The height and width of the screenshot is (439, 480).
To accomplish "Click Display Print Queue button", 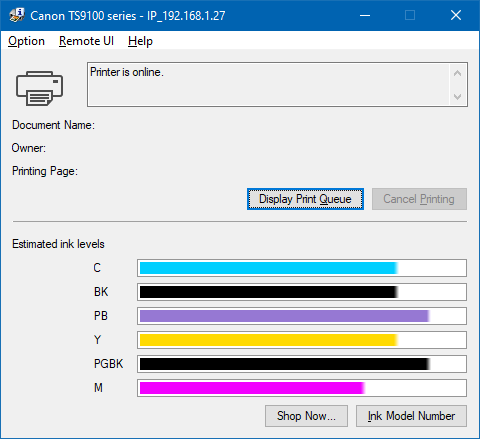I will pyautogui.click(x=305, y=199).
